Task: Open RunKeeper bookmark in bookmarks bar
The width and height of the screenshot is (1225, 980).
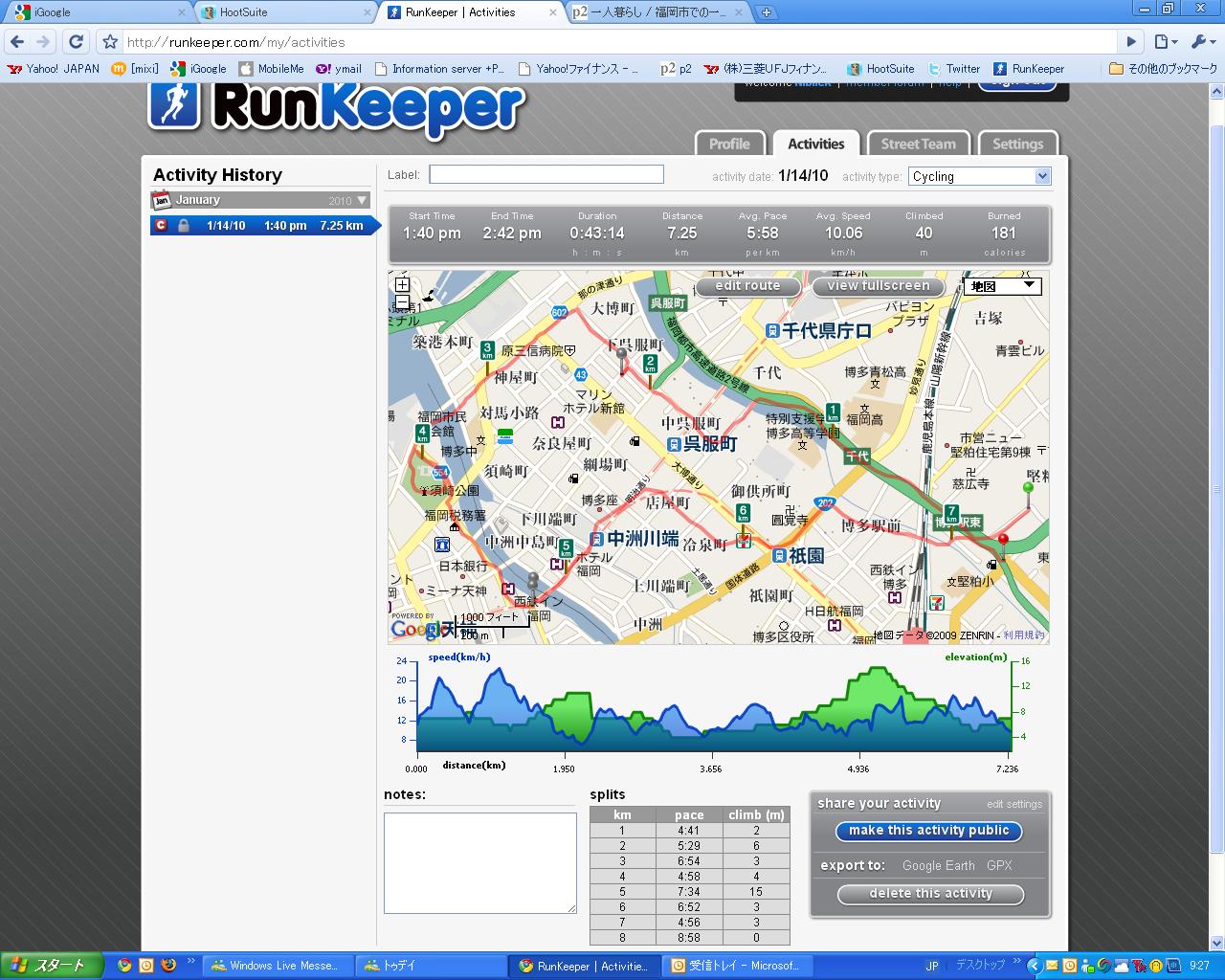Action: 1029,69
